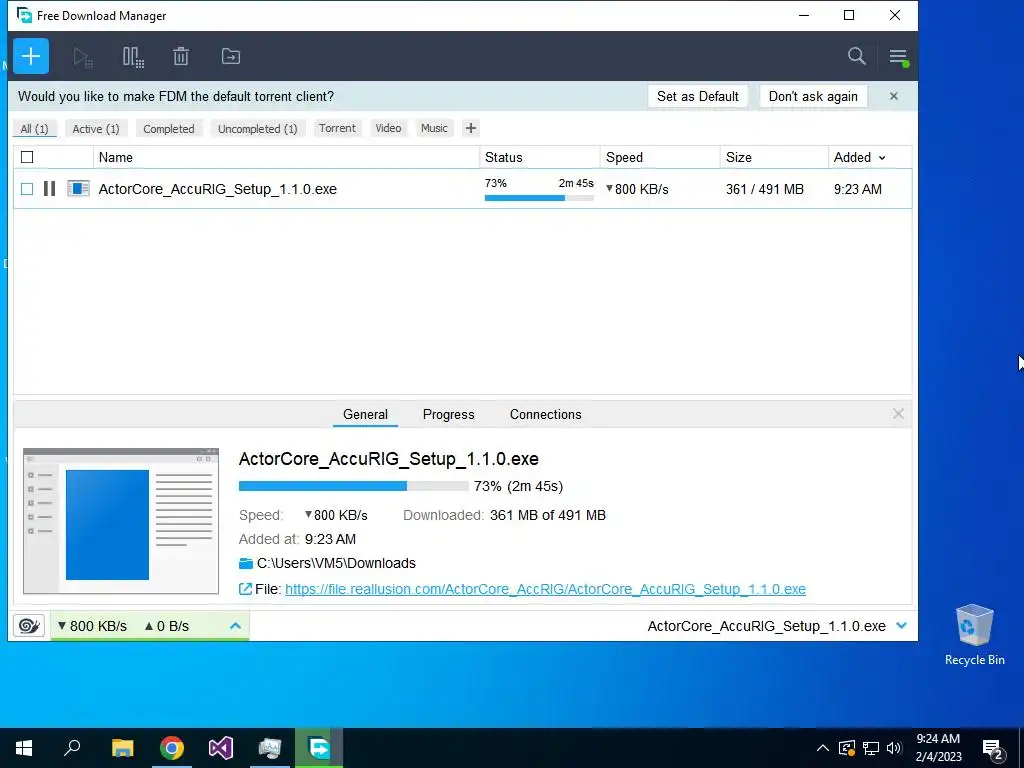Switch to the Progress details tab

pyautogui.click(x=449, y=414)
